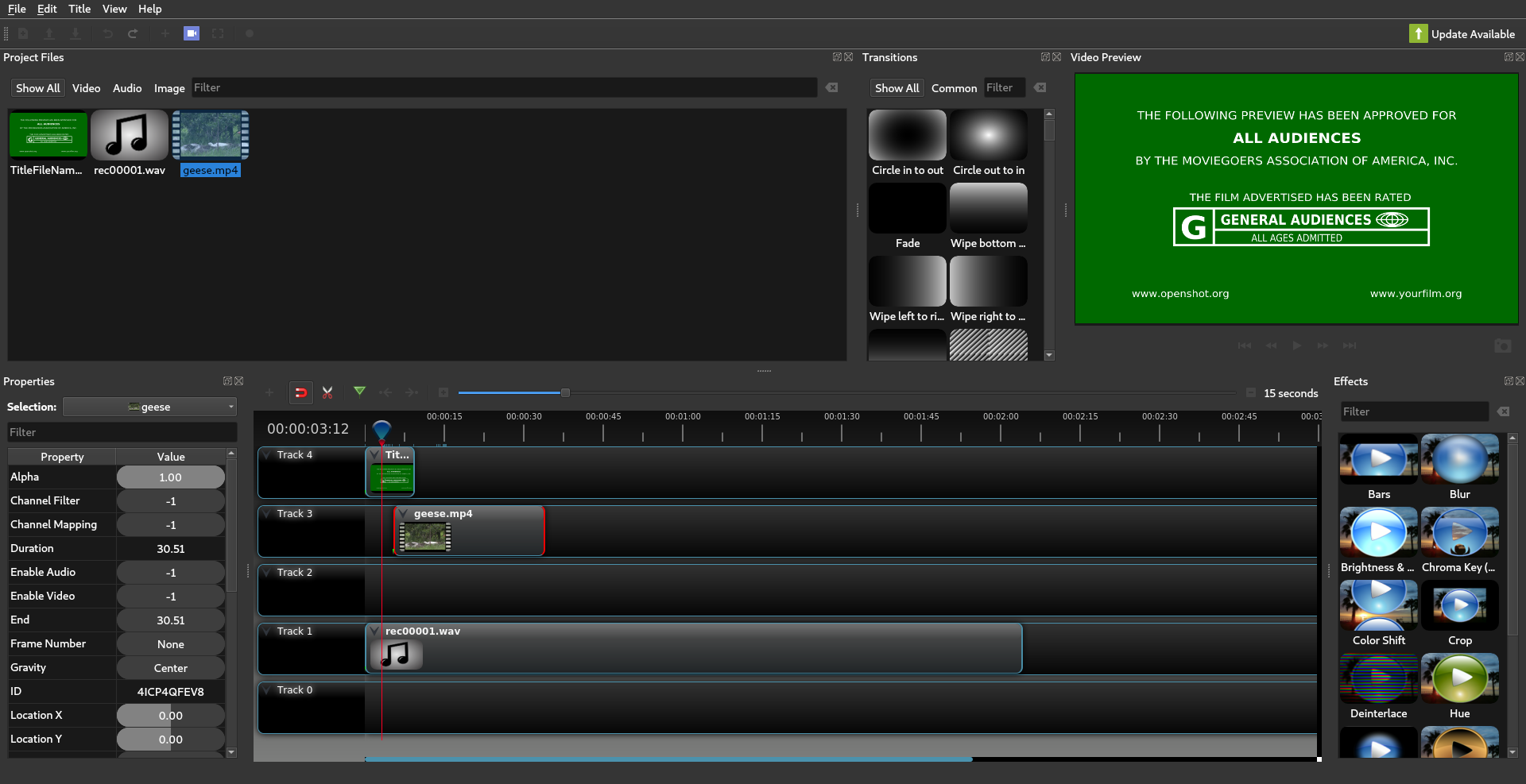Click the Fullscreen icon in main toolbar
The width and height of the screenshot is (1526, 784).
click(218, 33)
